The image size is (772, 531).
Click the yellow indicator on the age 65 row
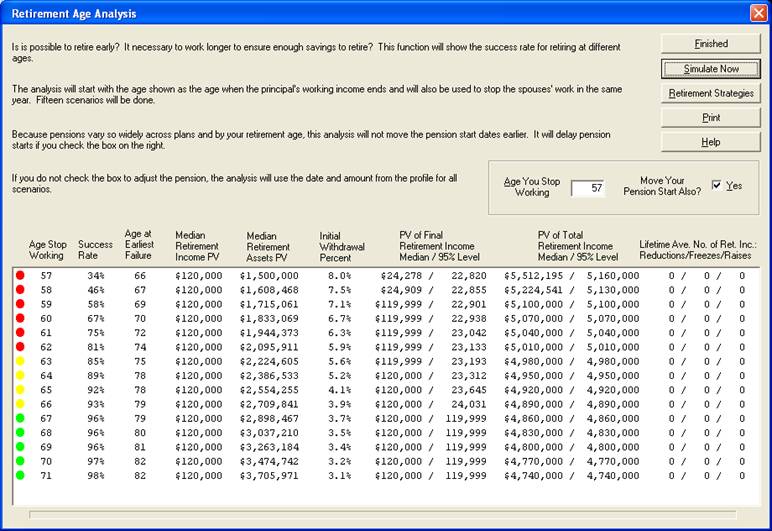pos(19,391)
